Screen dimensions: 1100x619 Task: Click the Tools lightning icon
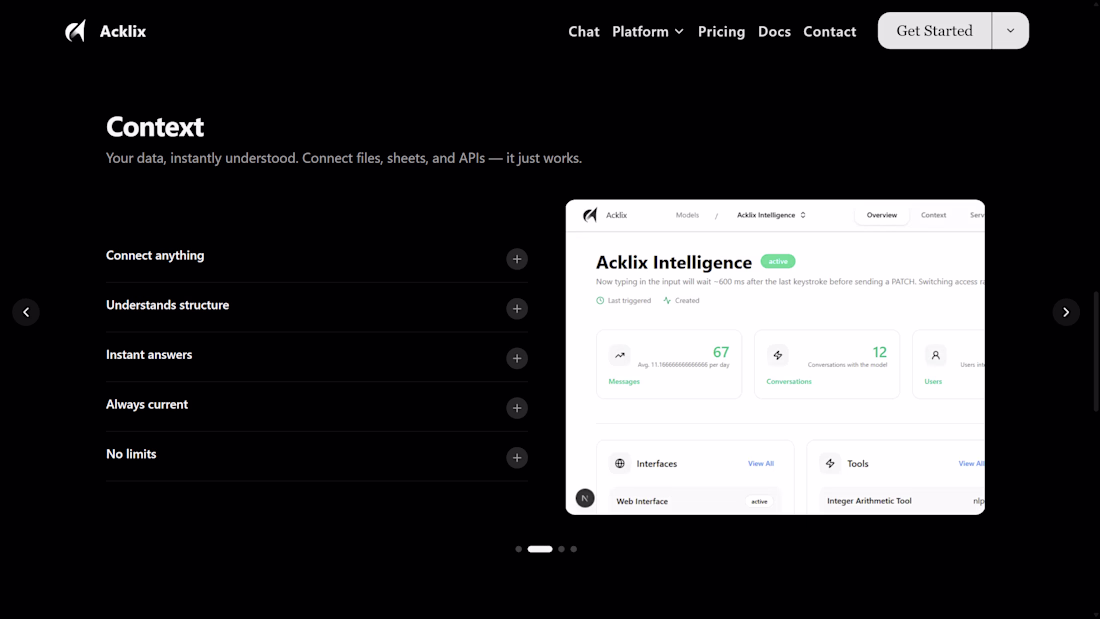(830, 463)
